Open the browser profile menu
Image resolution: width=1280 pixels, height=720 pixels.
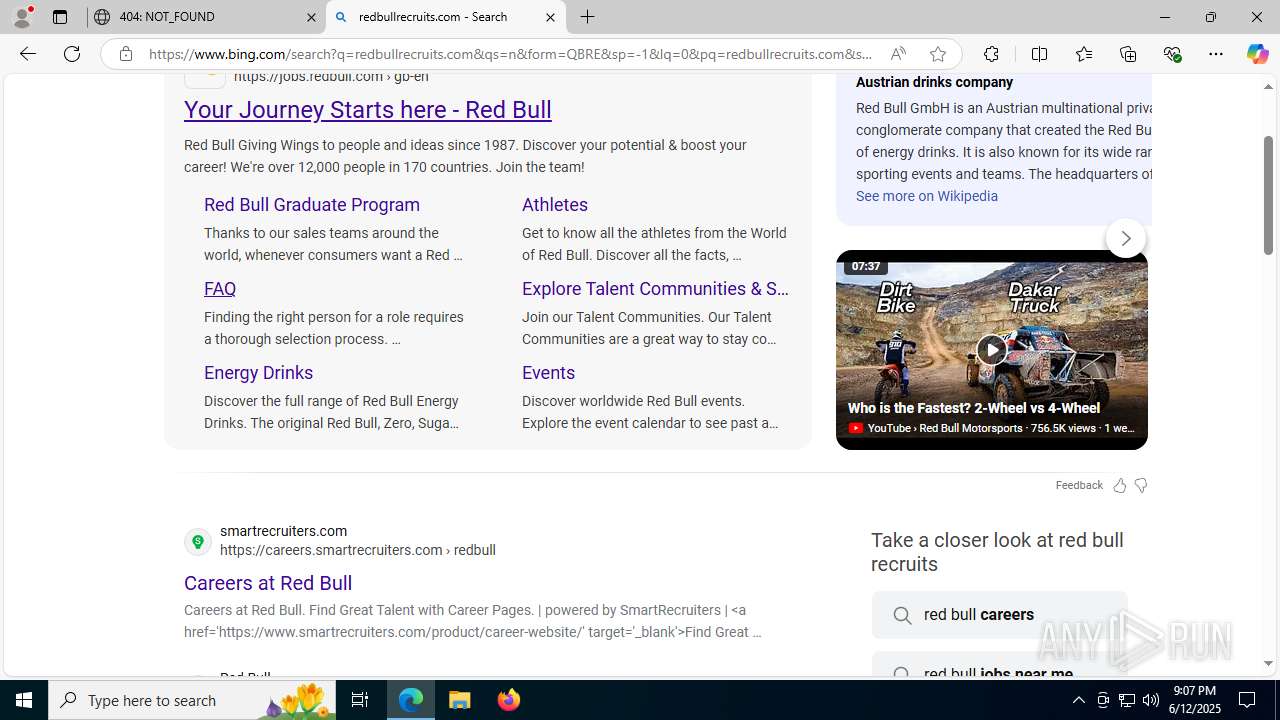click(x=22, y=17)
